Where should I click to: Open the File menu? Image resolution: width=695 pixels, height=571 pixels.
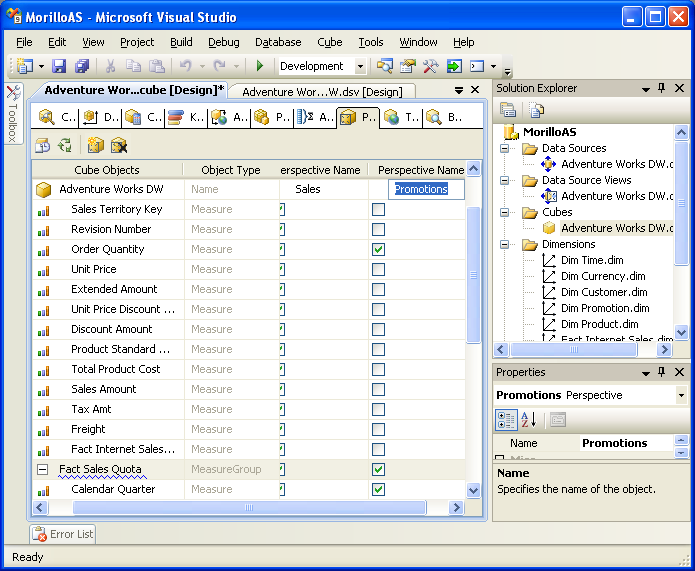[x=24, y=42]
